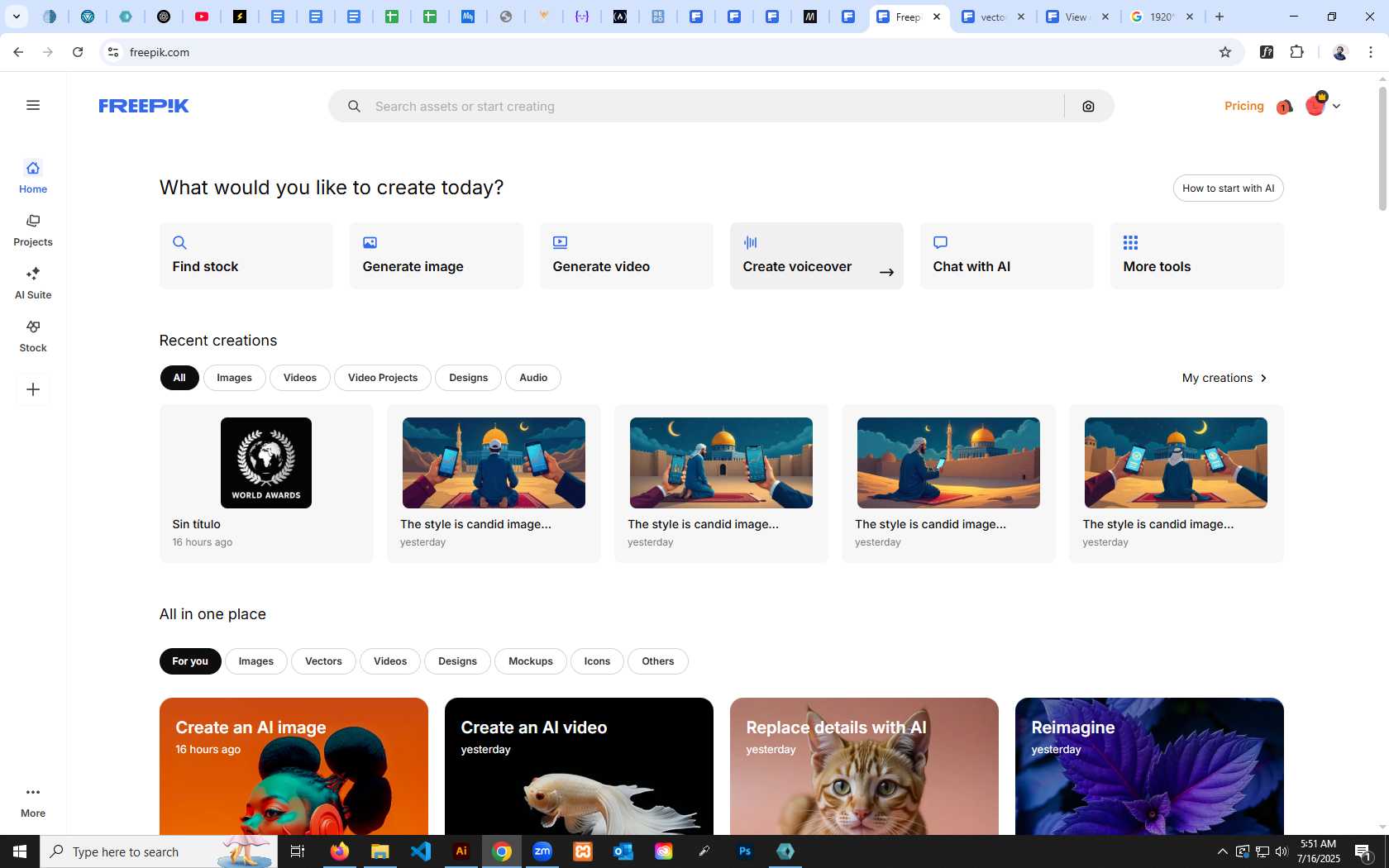1389x868 pixels.
Task: Open search by image camera icon
Action: pos(1088,106)
